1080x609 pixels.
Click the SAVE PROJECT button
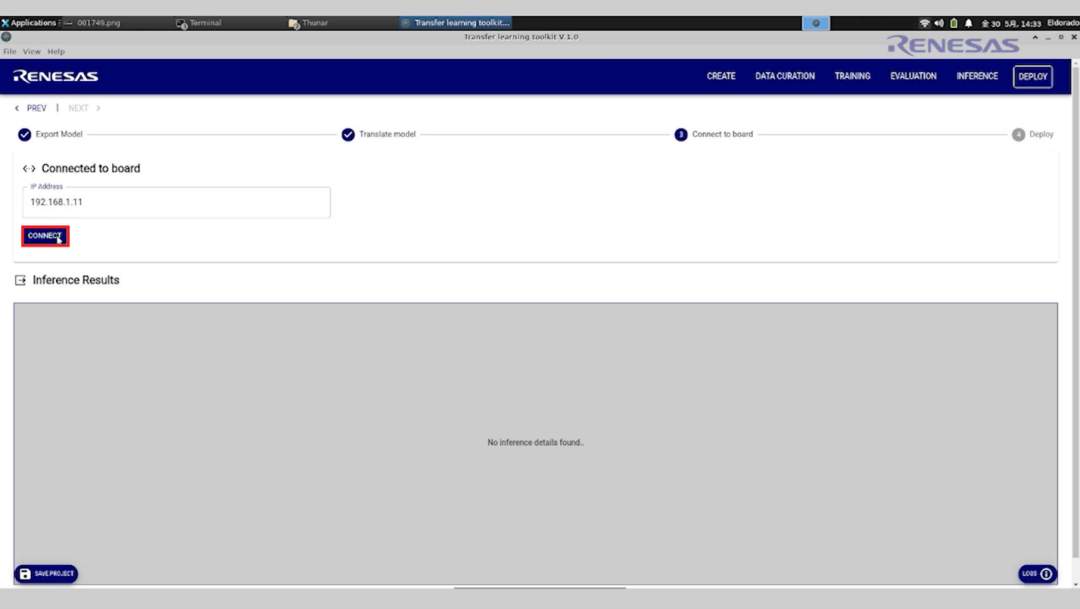coord(46,574)
